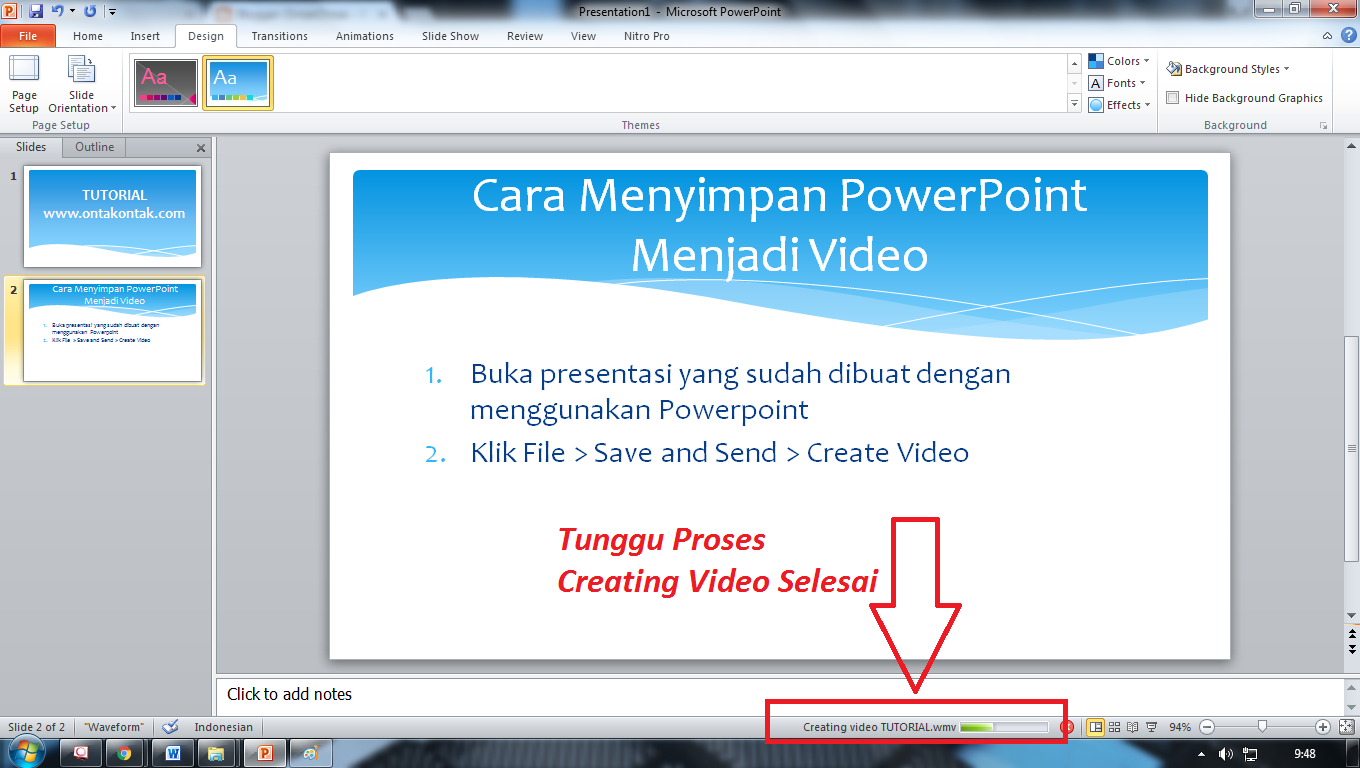This screenshot has height=768, width=1360.
Task: Open Windows Start button
Action: (25, 753)
